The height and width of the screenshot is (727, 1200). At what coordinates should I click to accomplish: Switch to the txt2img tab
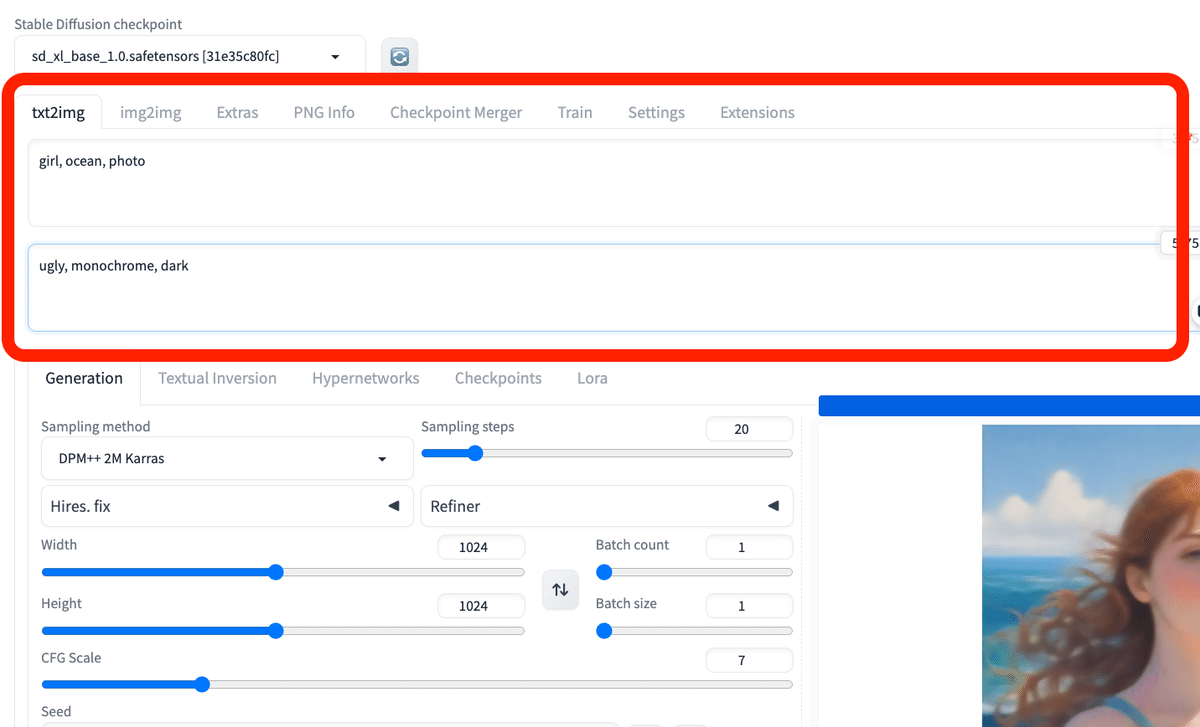pos(58,112)
